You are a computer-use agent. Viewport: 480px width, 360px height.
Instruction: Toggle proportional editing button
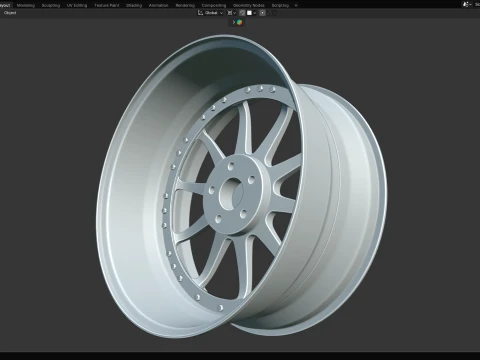point(263,13)
